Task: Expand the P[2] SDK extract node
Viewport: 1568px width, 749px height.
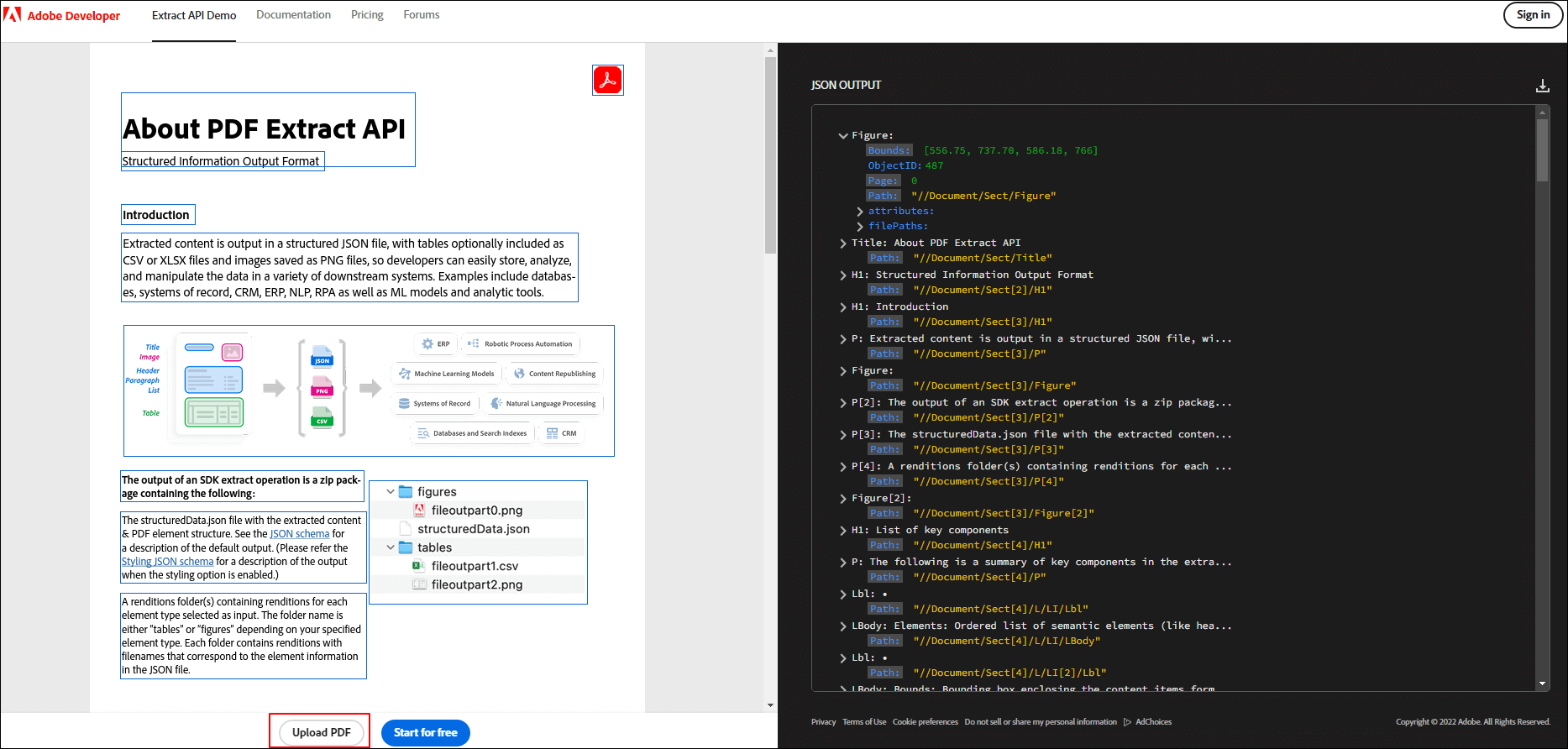Action: tap(843, 403)
